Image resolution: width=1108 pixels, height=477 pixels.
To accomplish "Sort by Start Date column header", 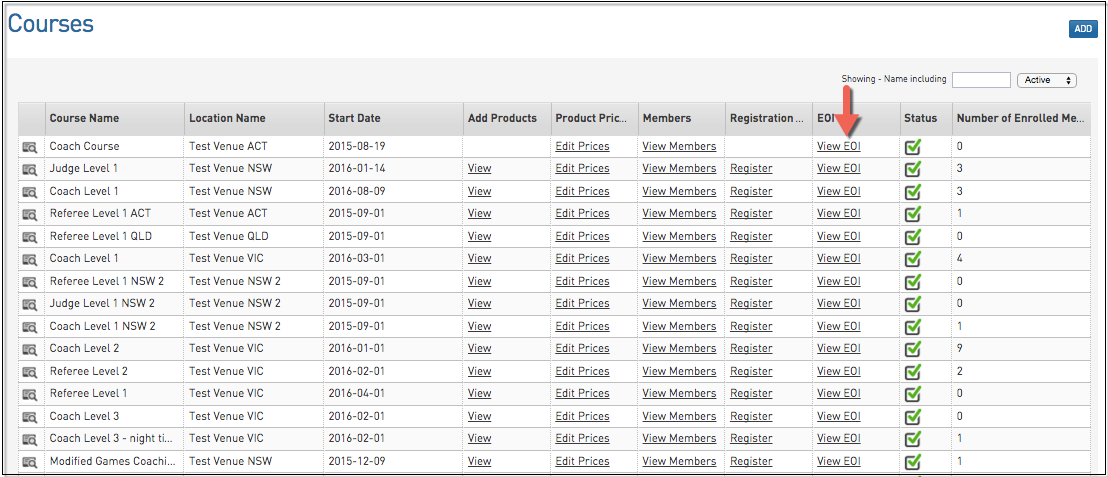I will pyautogui.click(x=354, y=118).
